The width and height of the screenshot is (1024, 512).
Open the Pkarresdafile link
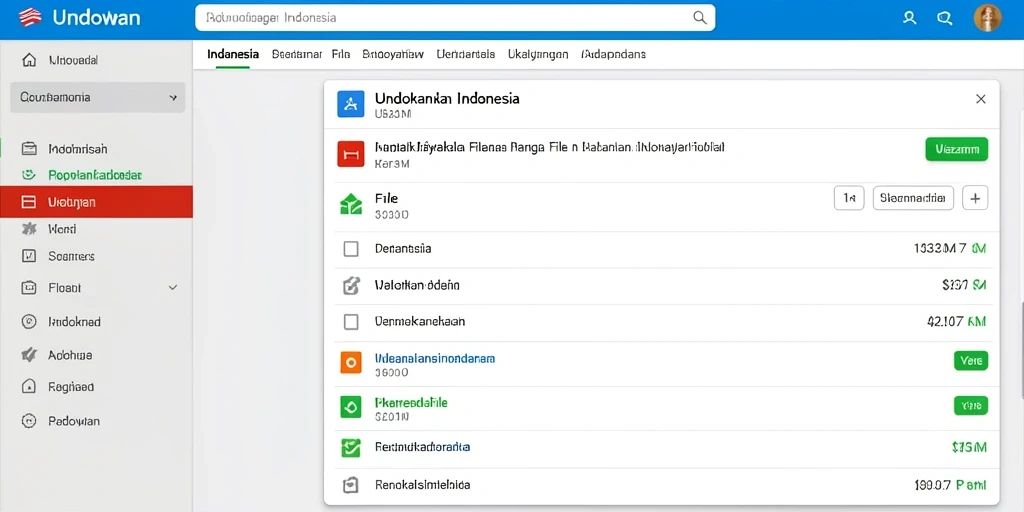[411, 403]
